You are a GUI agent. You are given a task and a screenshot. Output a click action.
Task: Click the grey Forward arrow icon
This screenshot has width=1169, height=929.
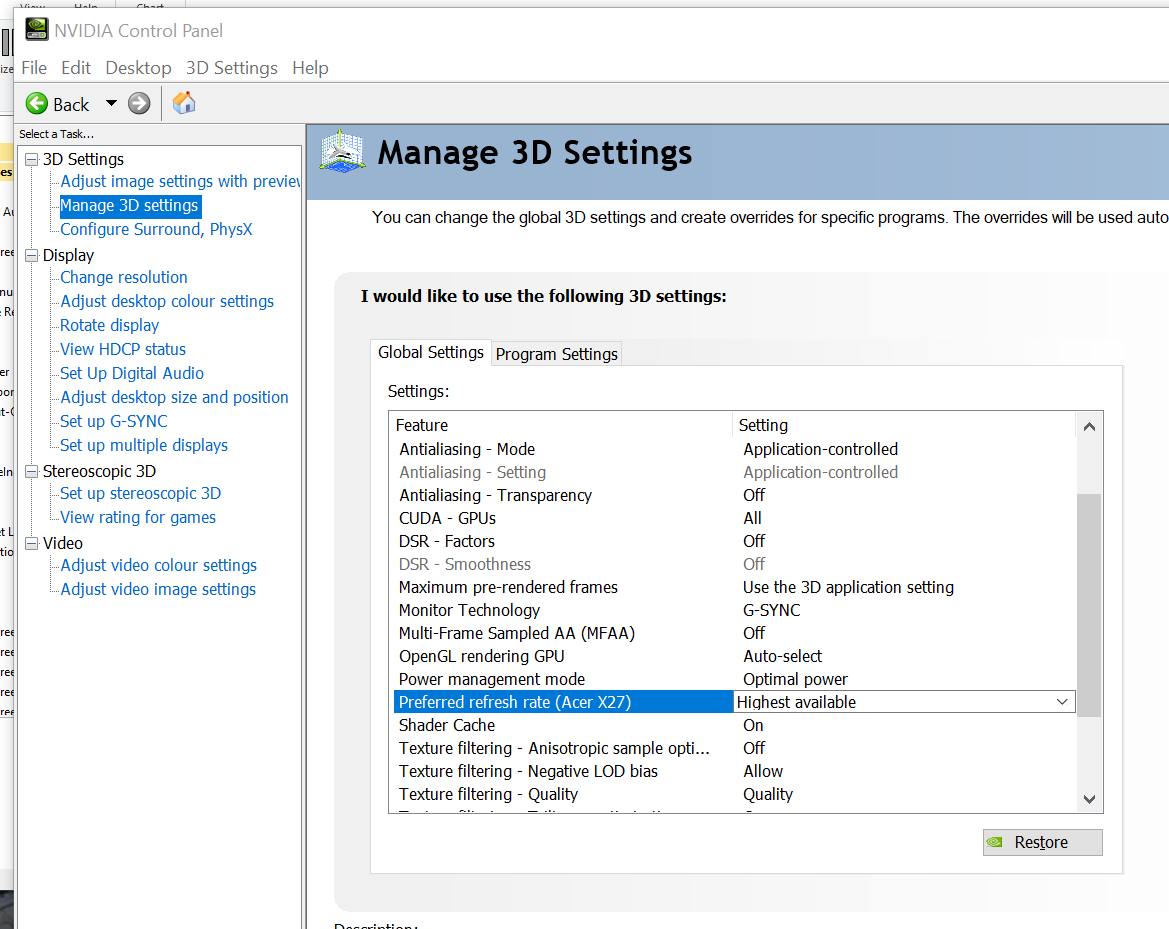click(x=139, y=104)
